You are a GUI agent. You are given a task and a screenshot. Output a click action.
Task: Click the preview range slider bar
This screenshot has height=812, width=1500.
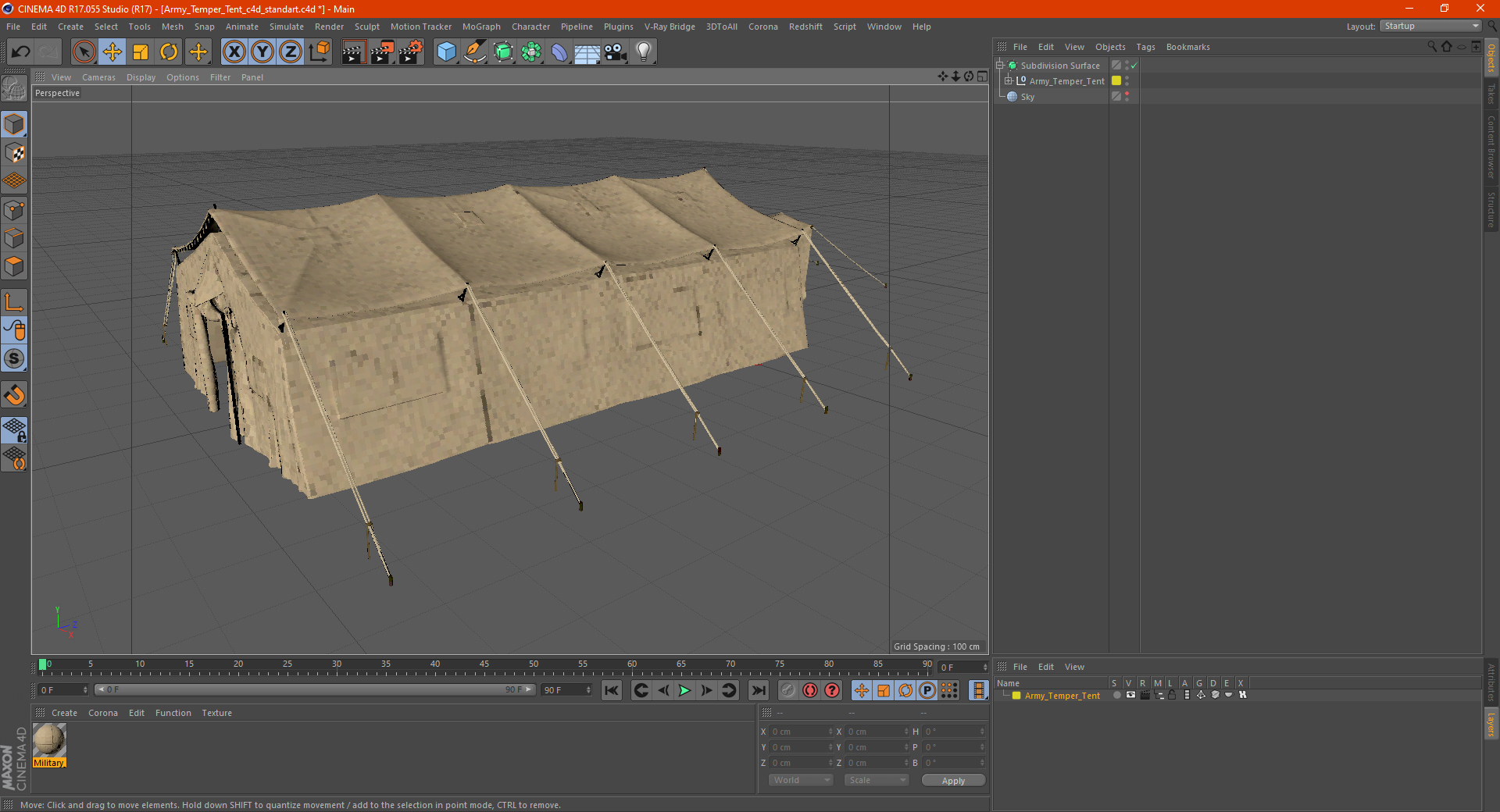click(314, 689)
